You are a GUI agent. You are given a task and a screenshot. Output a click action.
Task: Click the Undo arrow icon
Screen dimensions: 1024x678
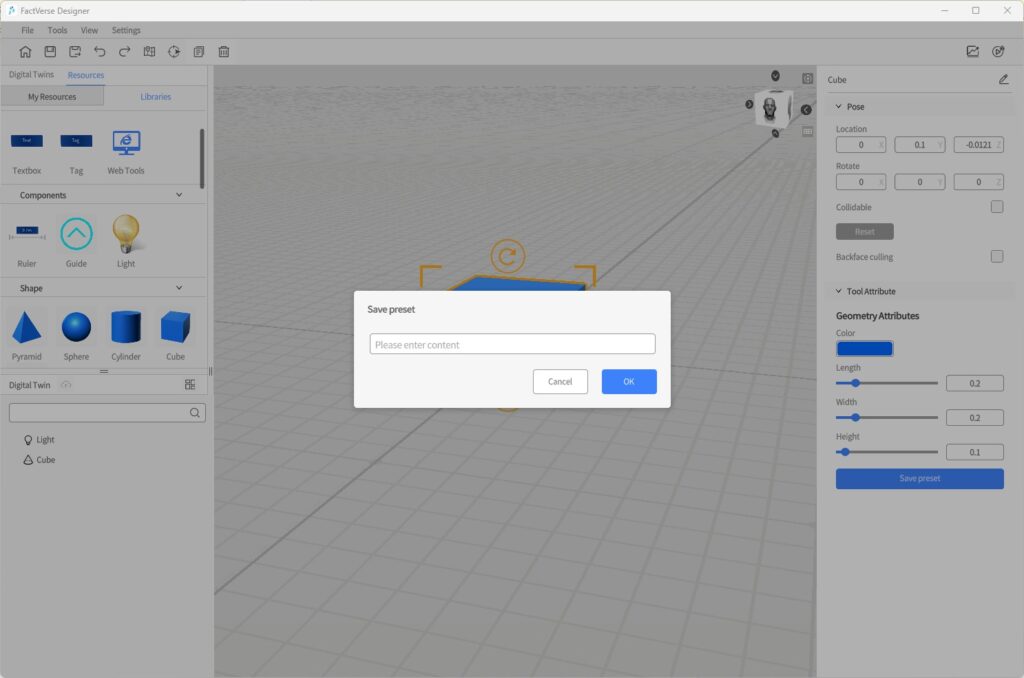[x=100, y=52]
